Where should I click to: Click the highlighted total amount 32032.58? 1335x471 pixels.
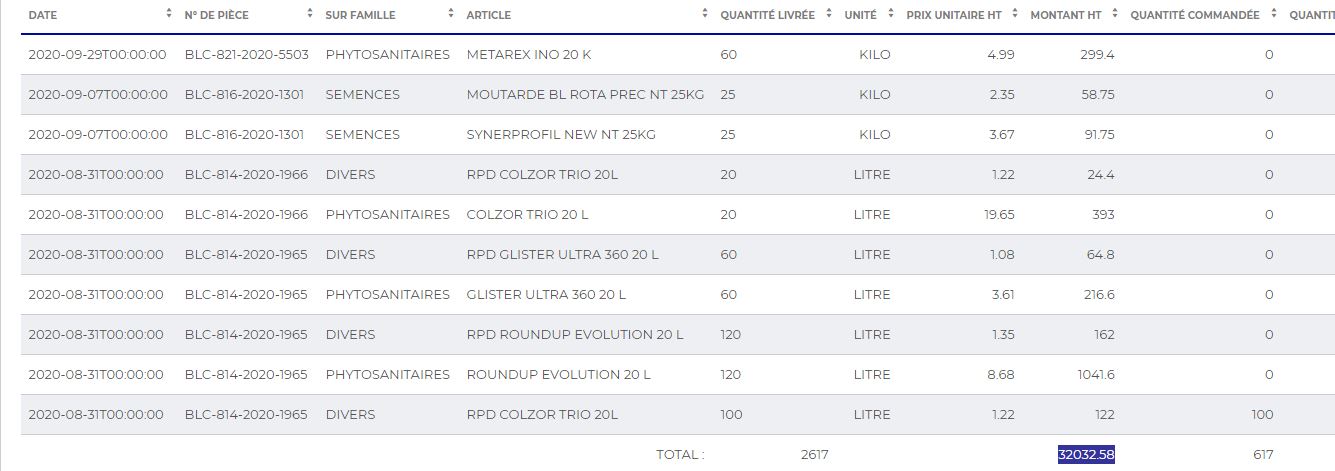(1086, 455)
